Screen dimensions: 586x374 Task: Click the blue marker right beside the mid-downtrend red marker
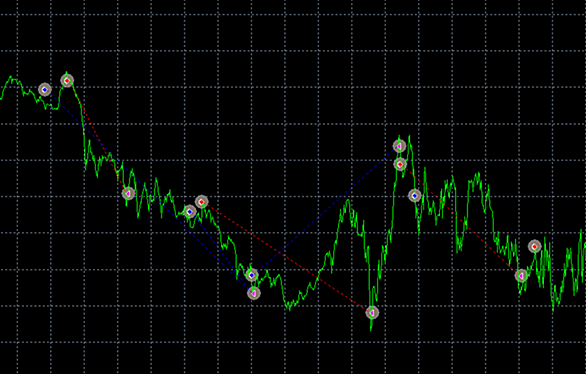pos(189,211)
